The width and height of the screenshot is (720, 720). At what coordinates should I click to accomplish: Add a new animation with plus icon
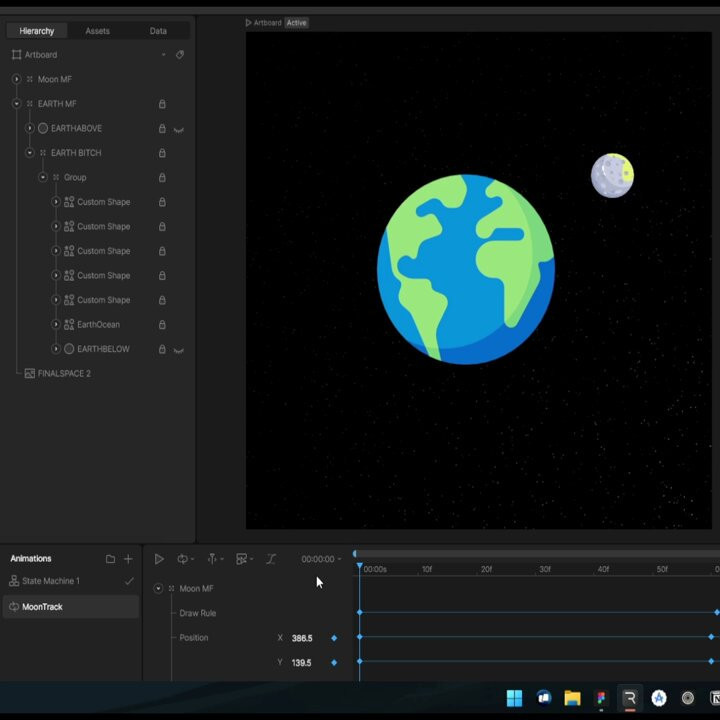(x=128, y=559)
